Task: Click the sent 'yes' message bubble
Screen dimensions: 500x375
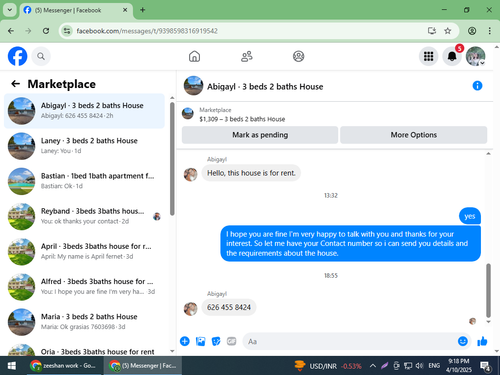Action: 470,216
